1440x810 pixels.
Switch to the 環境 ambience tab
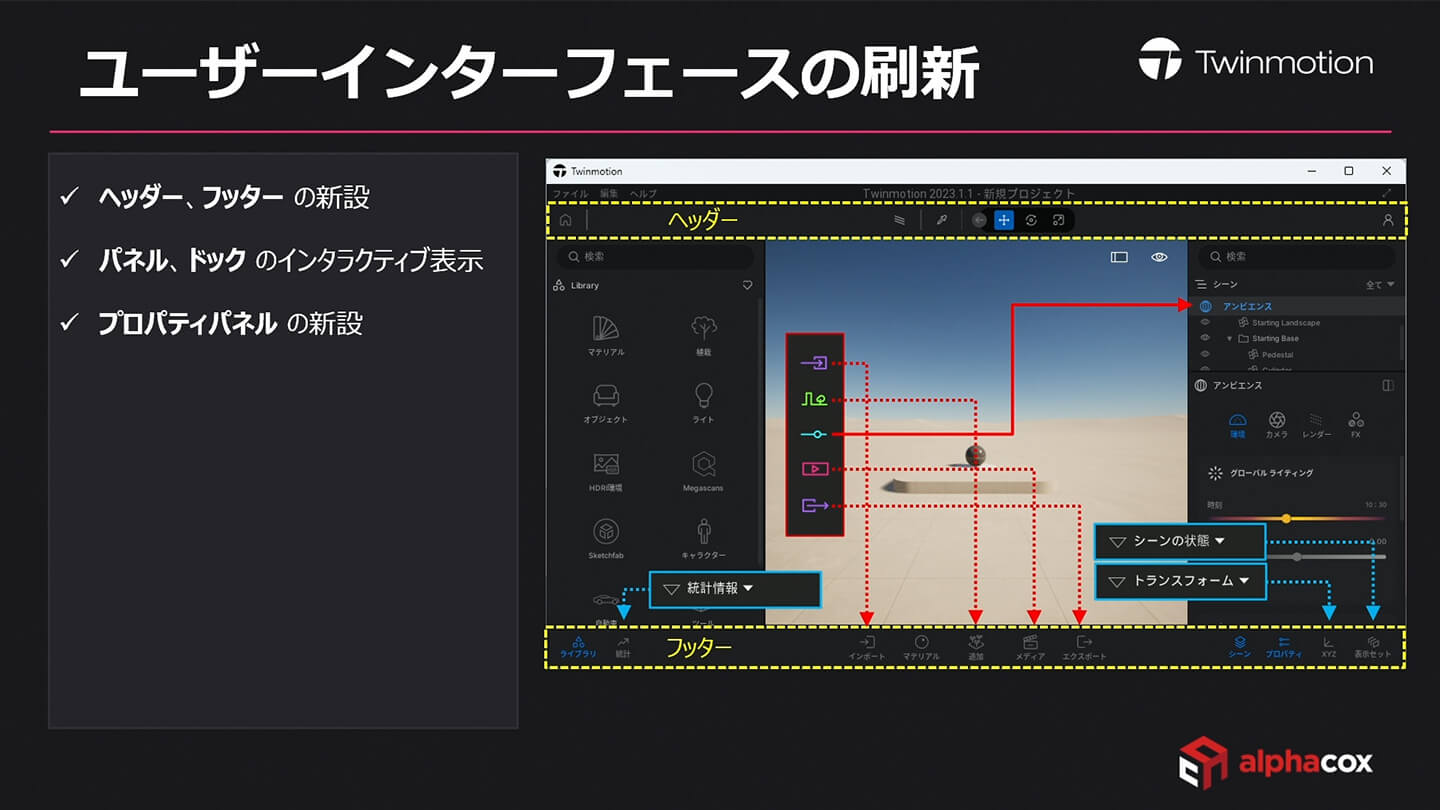click(1238, 425)
